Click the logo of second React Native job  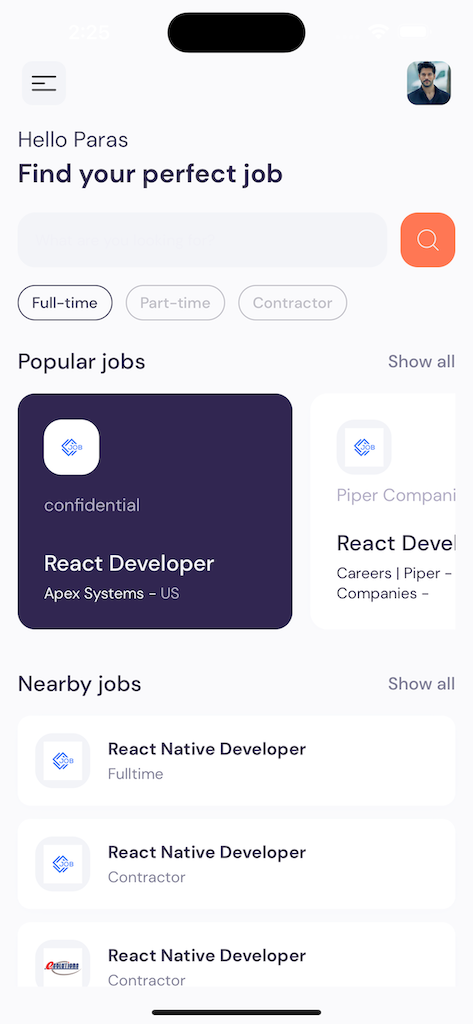point(63,864)
